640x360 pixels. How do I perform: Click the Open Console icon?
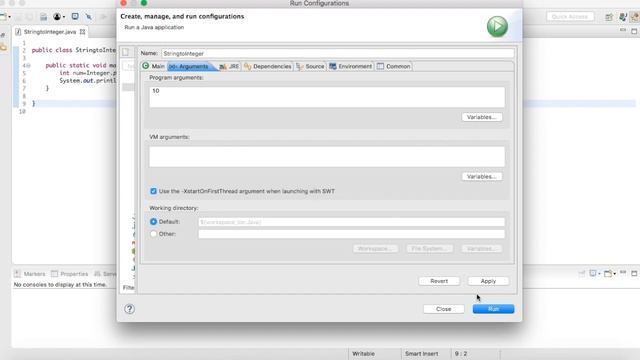click(x=608, y=273)
